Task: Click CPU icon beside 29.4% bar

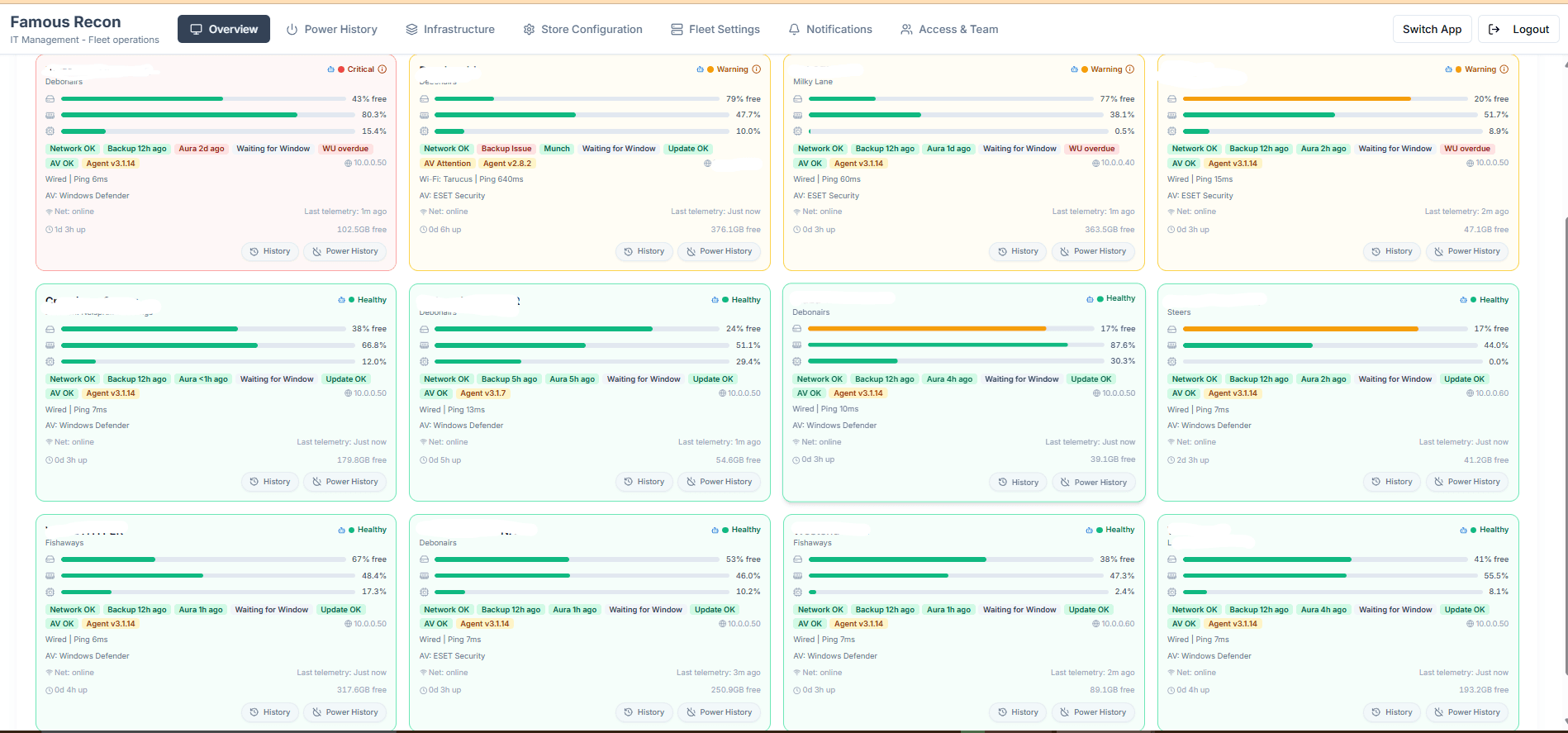Action: pos(424,362)
